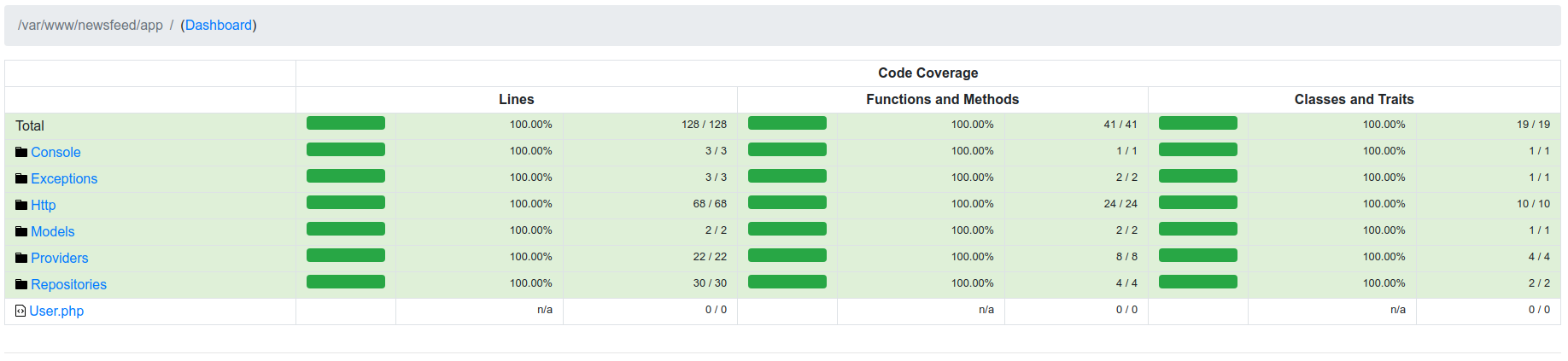Open the Repositories directory link
Viewport: 1568px width, 361px height.
tap(69, 284)
